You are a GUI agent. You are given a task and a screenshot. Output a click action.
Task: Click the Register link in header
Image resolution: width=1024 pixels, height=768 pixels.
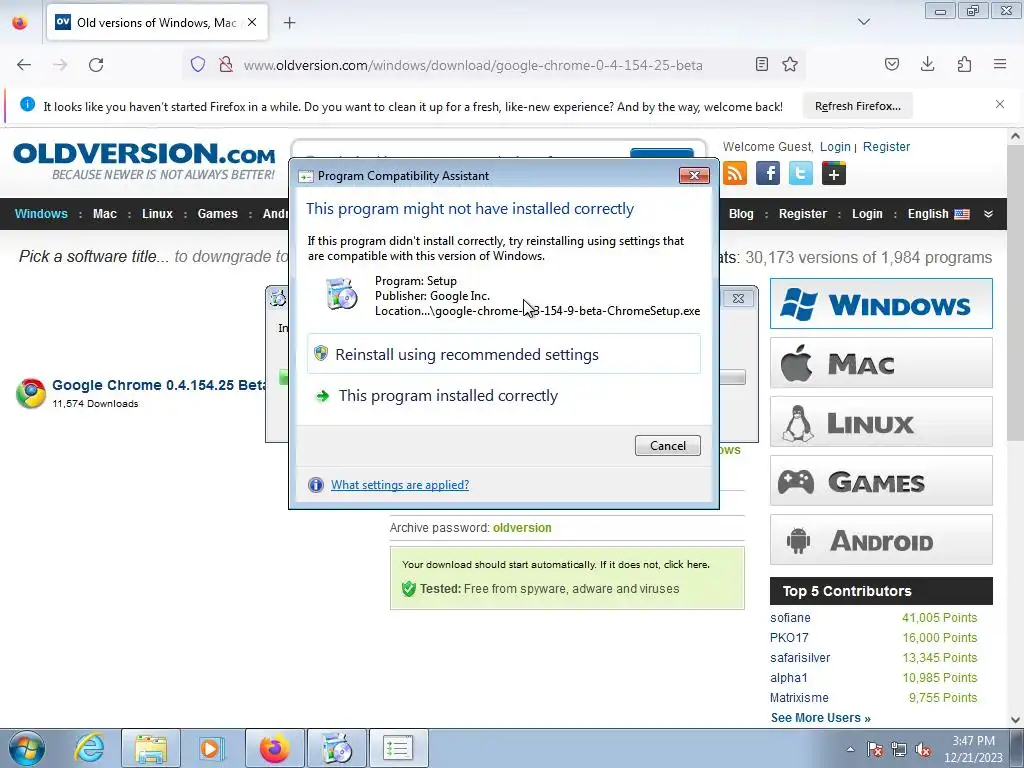886,146
